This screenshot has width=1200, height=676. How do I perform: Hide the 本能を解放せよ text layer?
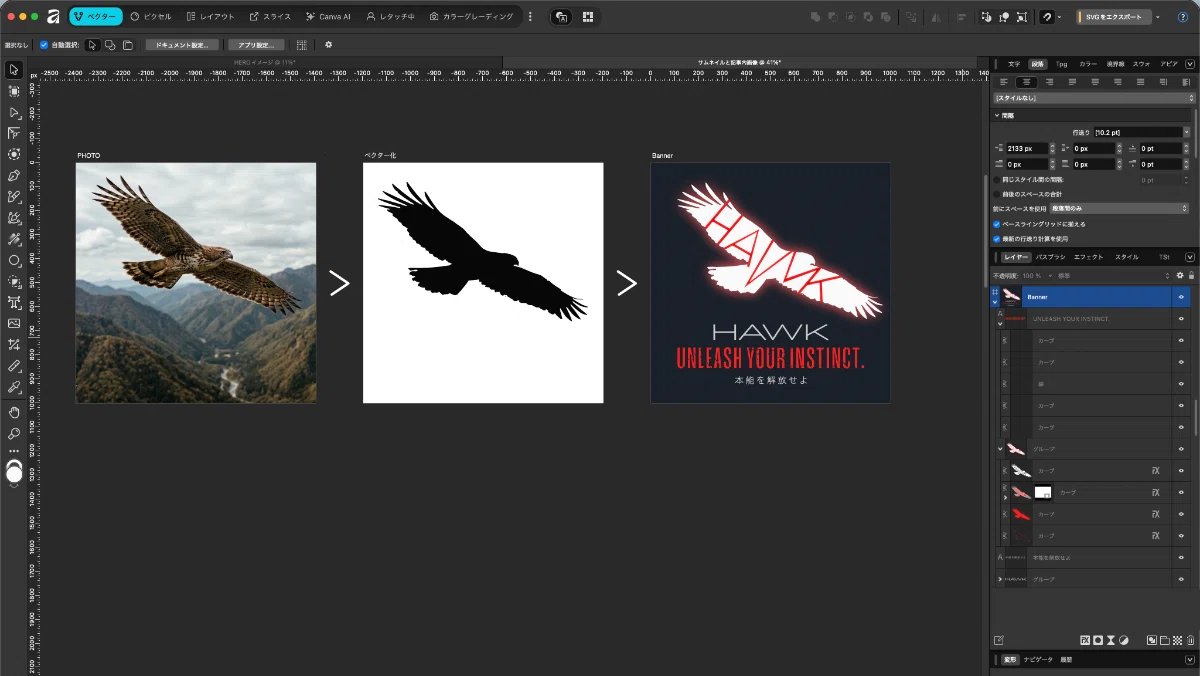click(1181, 557)
